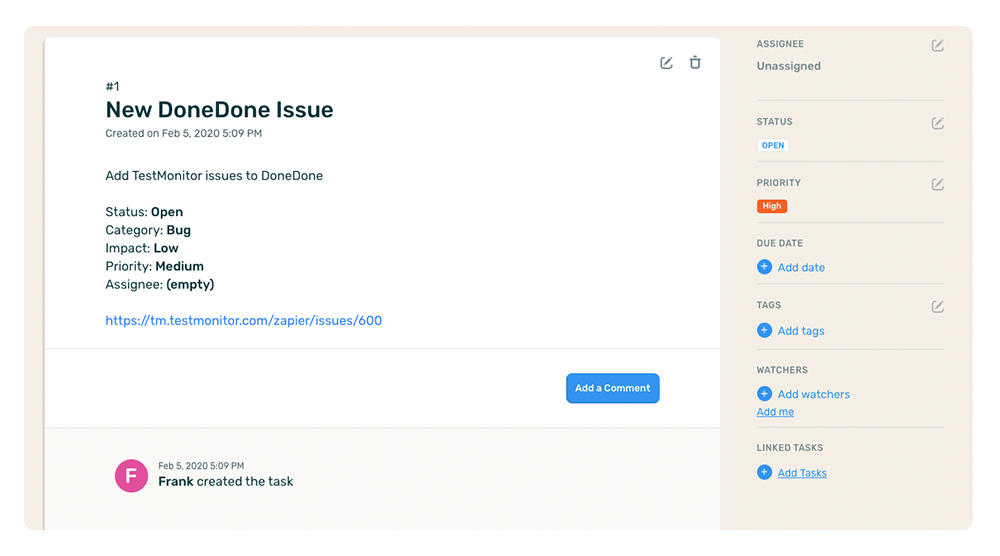1000x556 pixels.
Task: Click the Unassigned assignee value
Action: tap(789, 66)
